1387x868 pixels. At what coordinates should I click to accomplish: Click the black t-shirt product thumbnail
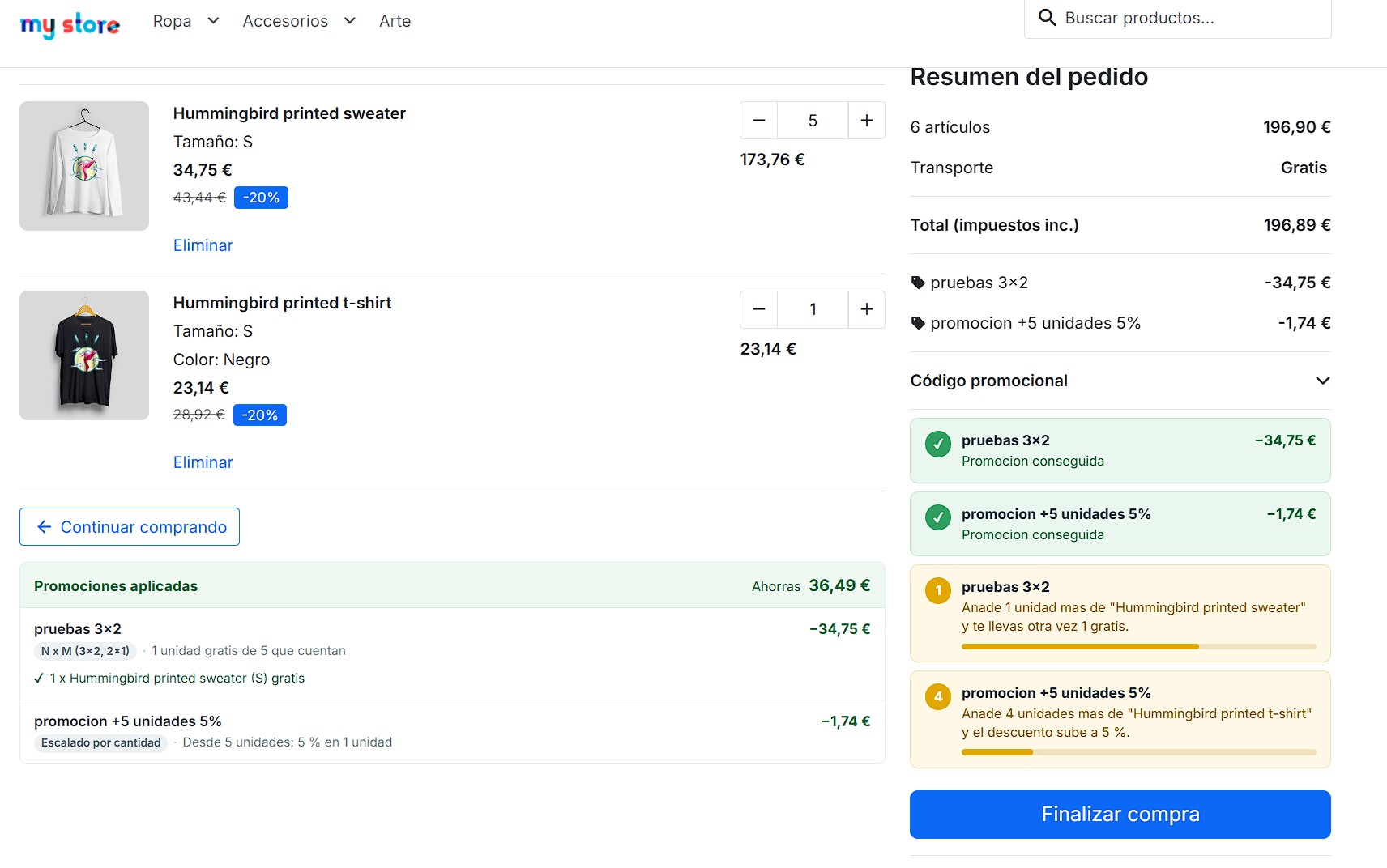[x=84, y=355]
